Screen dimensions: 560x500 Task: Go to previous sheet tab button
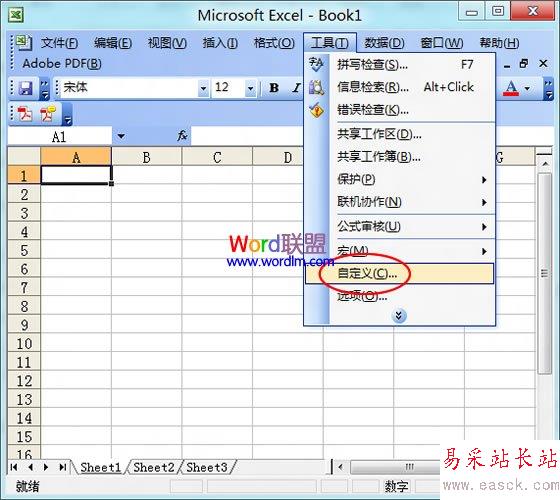(x=30, y=467)
